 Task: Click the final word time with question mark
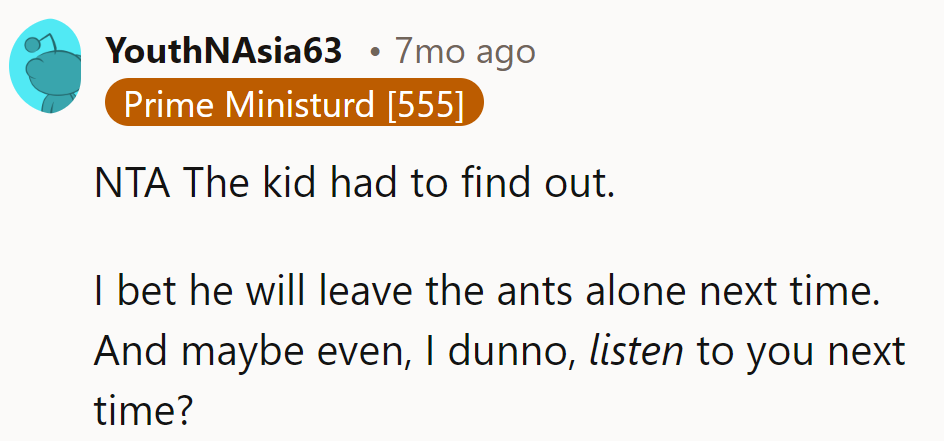coord(143,407)
